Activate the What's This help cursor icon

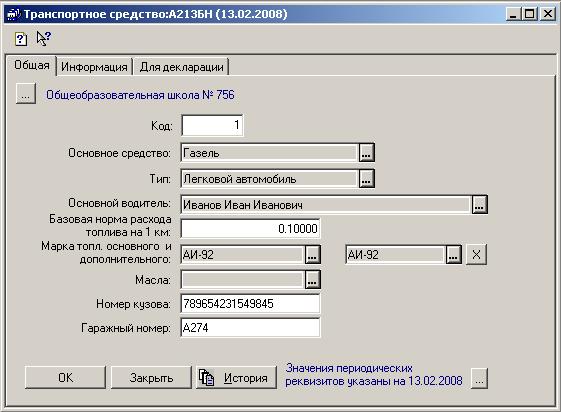click(x=44, y=38)
